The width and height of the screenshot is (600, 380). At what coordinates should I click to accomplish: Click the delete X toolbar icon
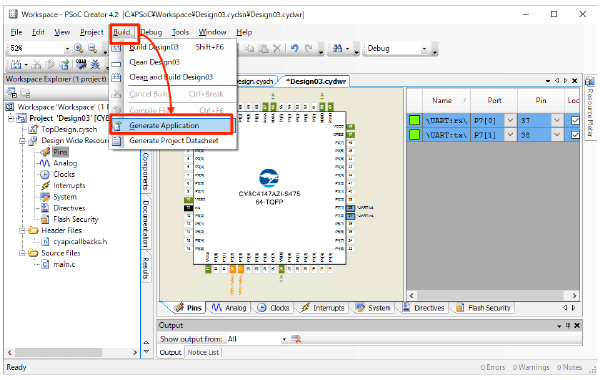click(x=277, y=48)
